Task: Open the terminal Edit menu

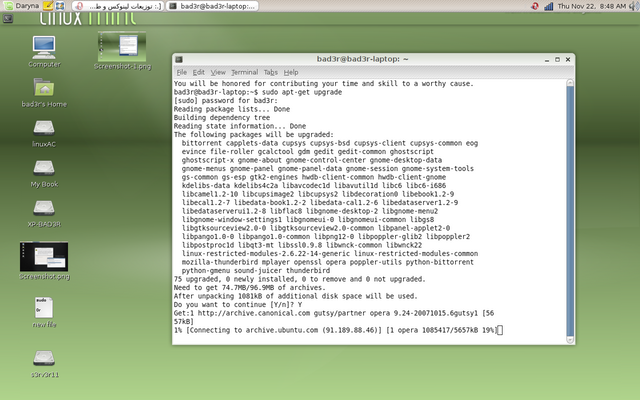Action: [x=198, y=72]
